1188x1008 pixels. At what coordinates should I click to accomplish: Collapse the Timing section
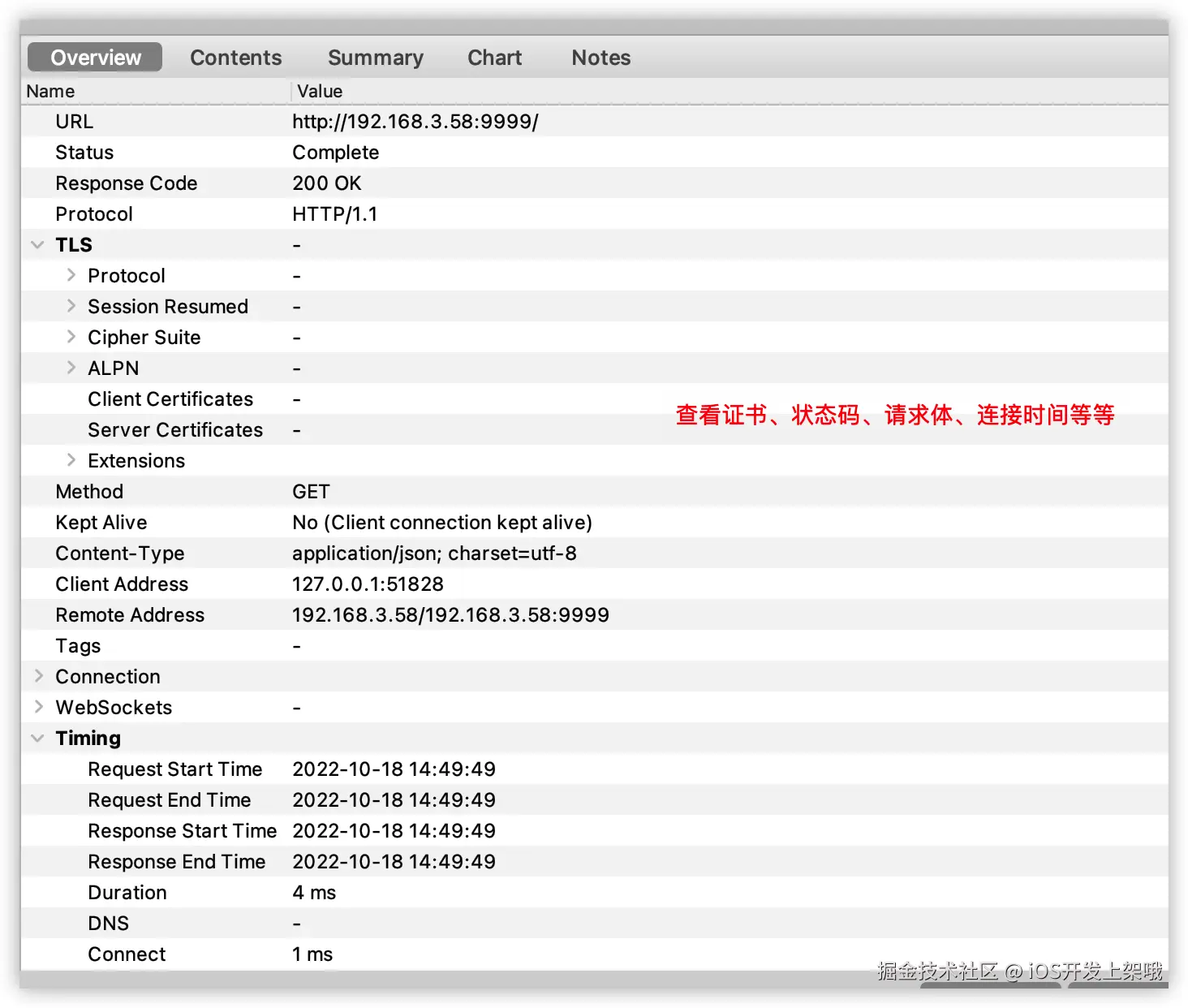(37, 738)
